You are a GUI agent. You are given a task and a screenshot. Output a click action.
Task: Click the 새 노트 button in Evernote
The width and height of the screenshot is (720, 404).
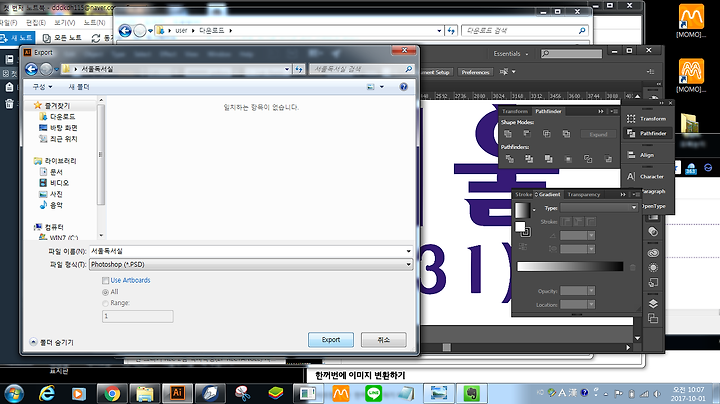(x=17, y=38)
